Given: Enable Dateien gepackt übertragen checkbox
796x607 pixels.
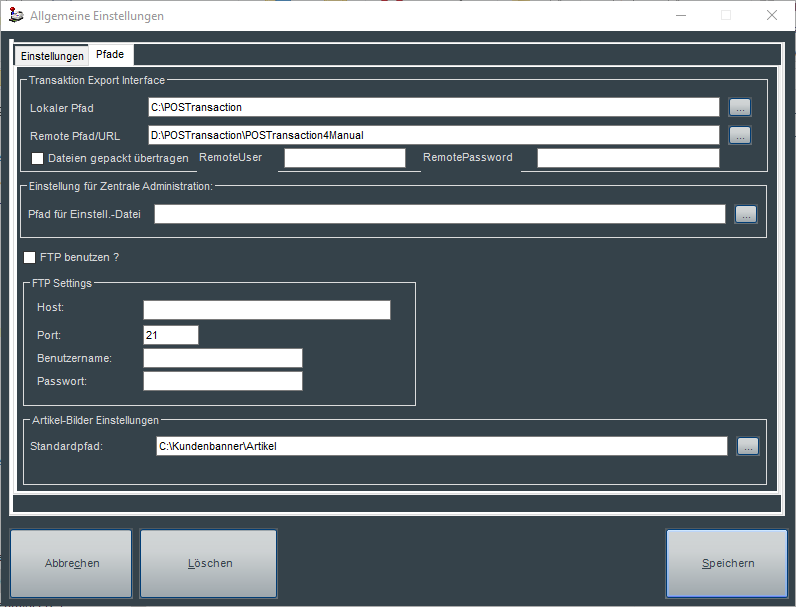Looking at the screenshot, I should click(x=38, y=158).
